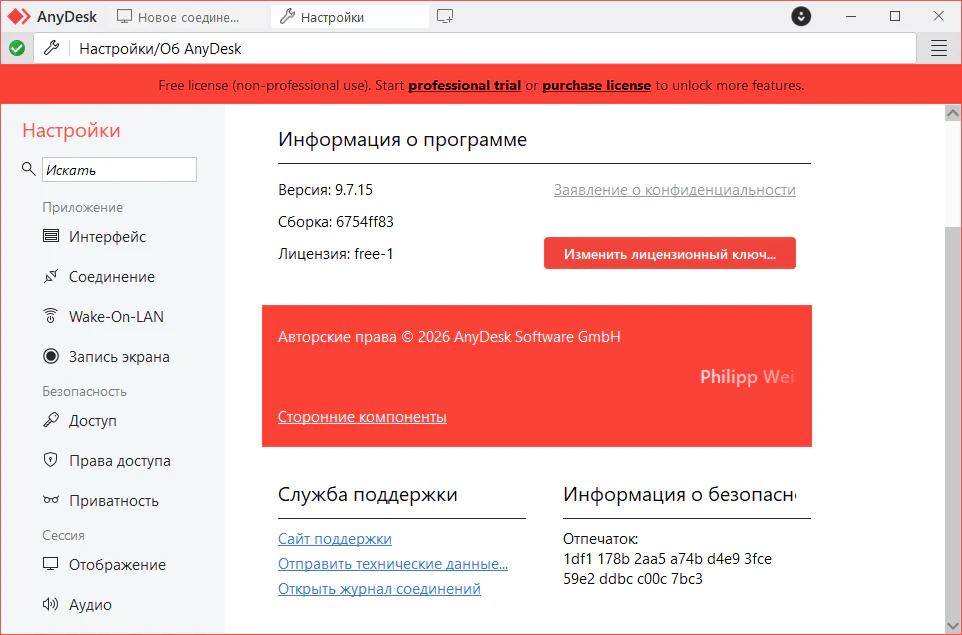Click the Настройки sidebar heading

(x=71, y=131)
